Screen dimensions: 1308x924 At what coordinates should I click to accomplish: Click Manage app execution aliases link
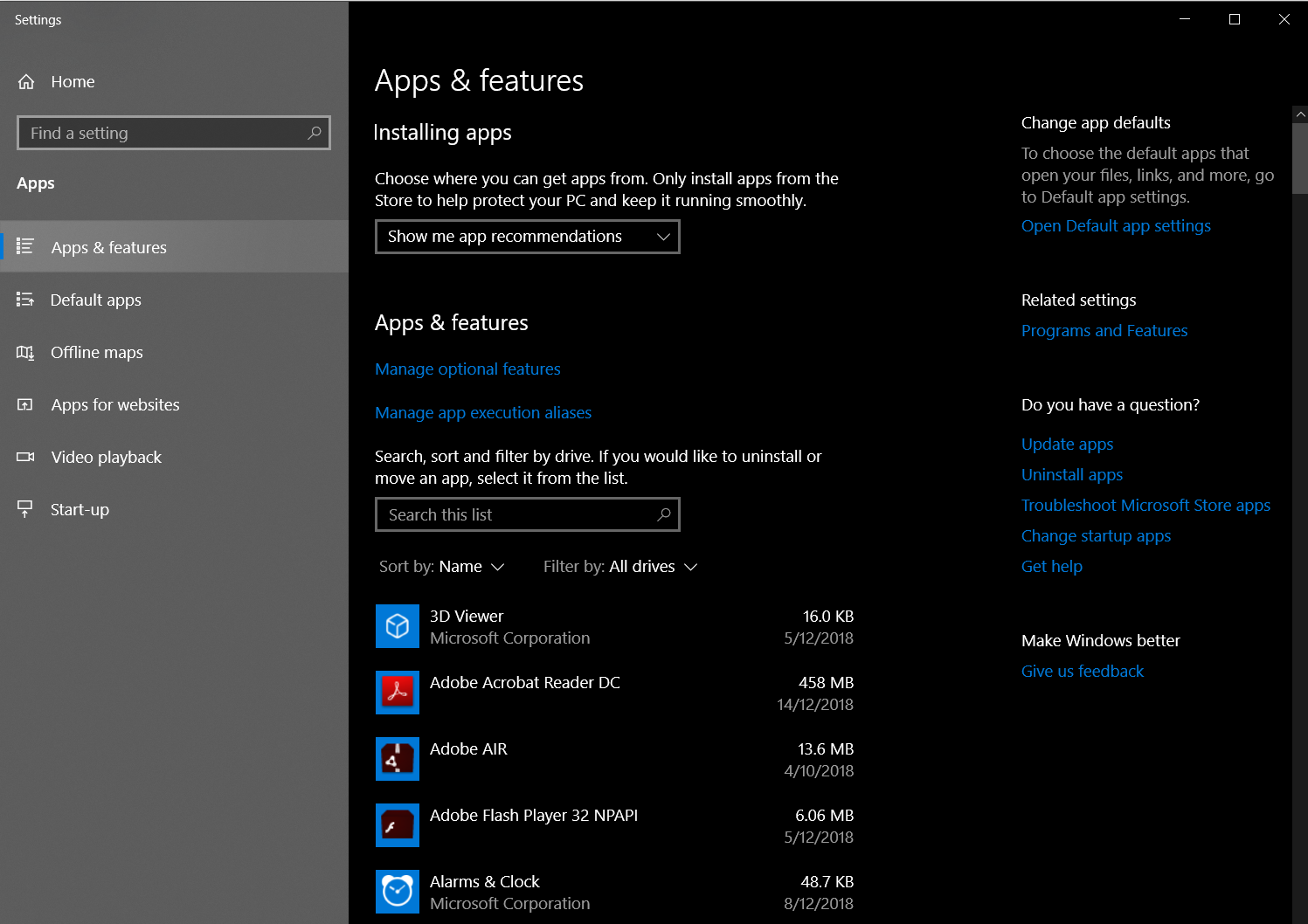tap(483, 413)
